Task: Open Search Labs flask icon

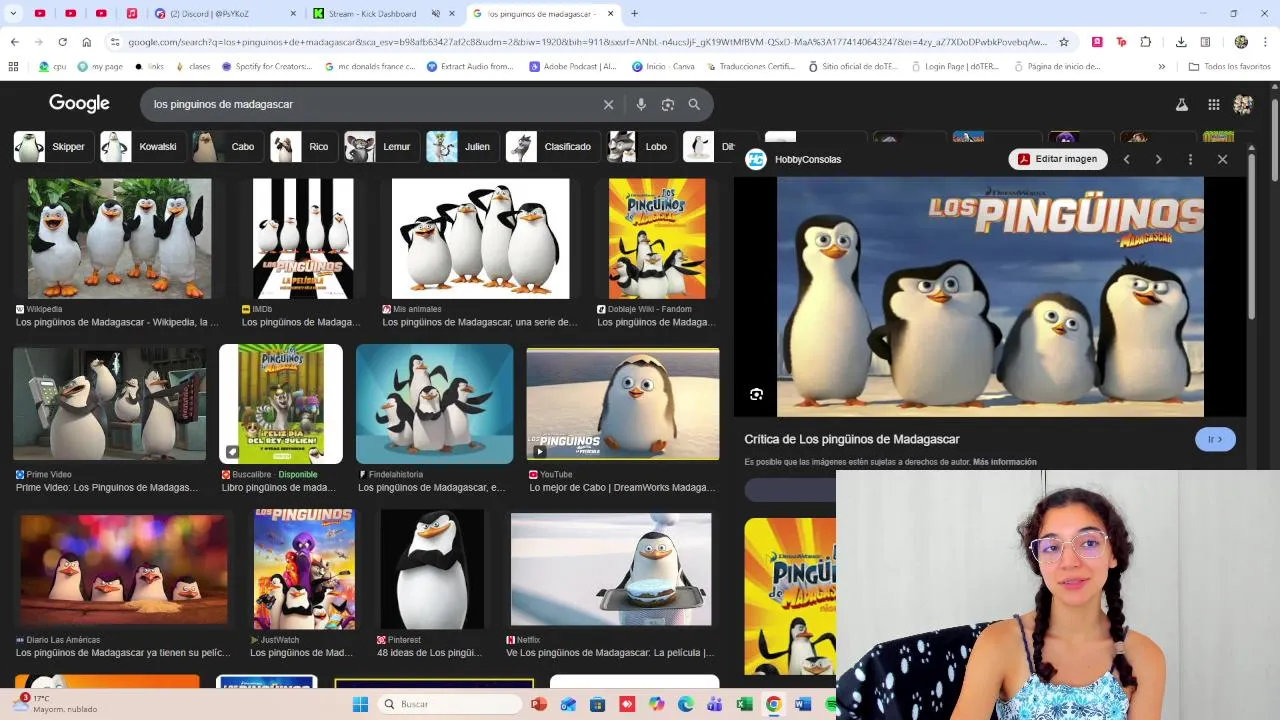Action: click(1181, 104)
